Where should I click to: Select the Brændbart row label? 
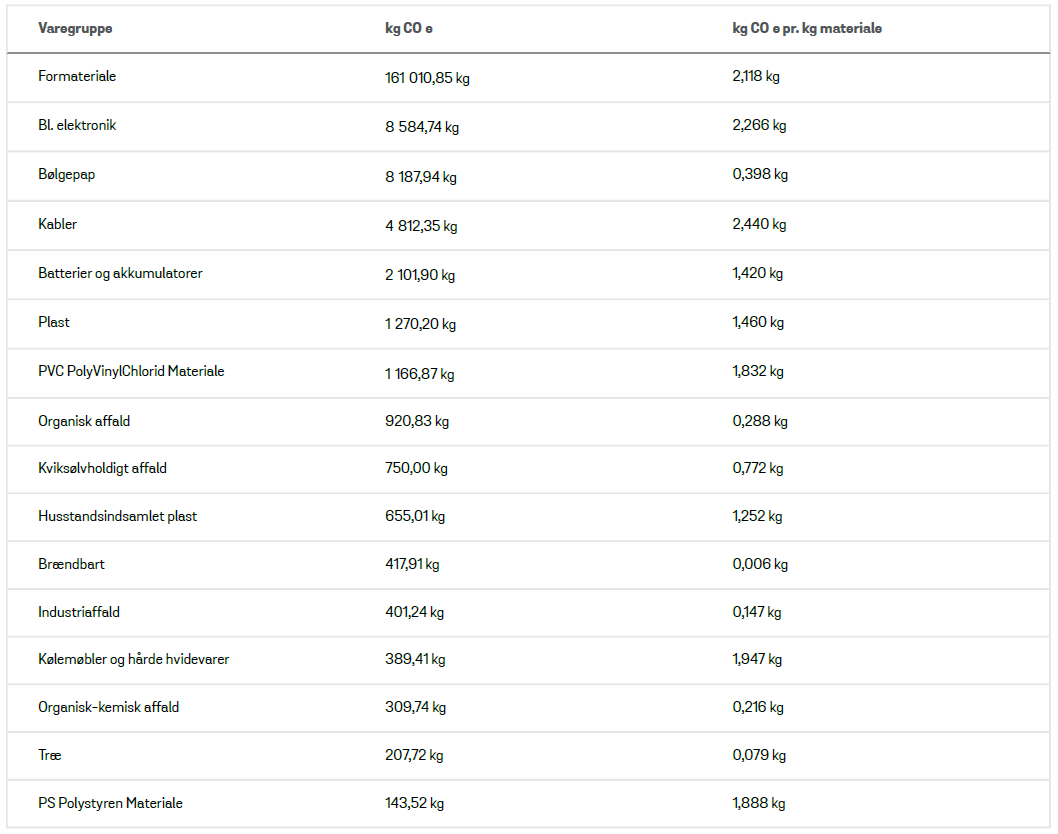point(71,564)
